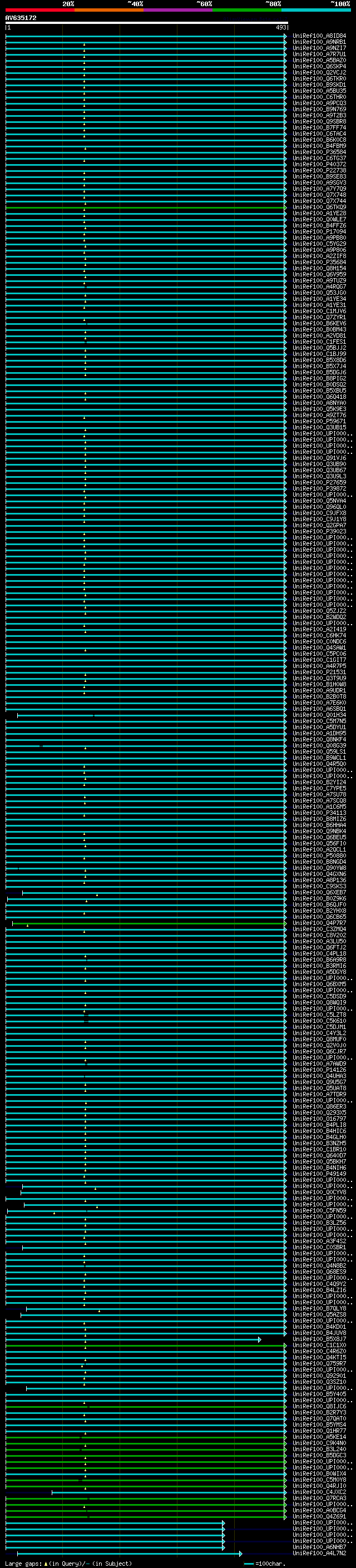The image size is (356, 1568).
Task: Open the AV635172 query label
Action: click(x=21, y=18)
